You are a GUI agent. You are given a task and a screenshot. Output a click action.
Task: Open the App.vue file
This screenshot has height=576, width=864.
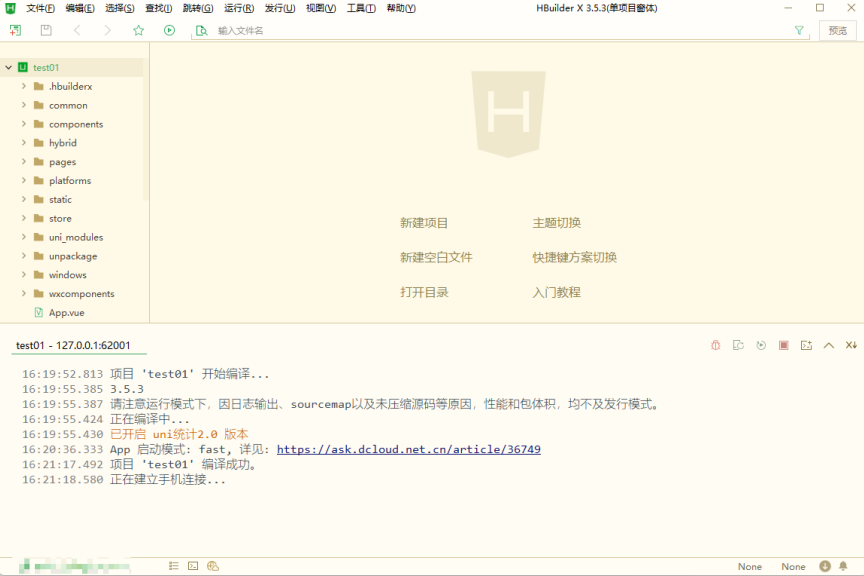point(67,313)
